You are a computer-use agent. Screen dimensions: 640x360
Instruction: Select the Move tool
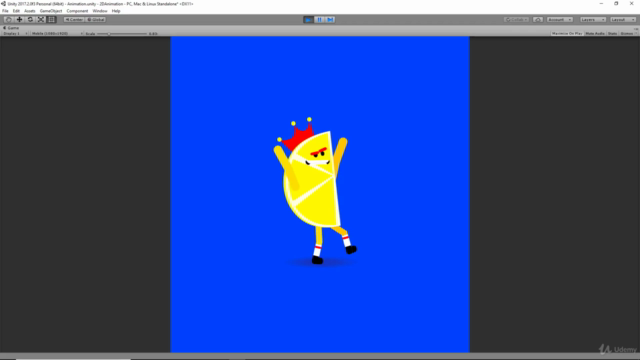[x=19, y=20]
